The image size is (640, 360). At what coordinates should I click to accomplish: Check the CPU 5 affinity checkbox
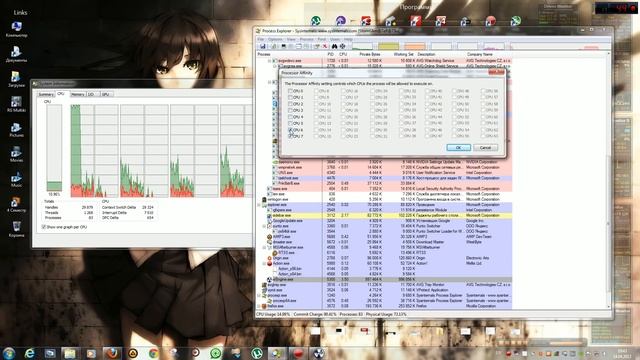tap(290, 123)
